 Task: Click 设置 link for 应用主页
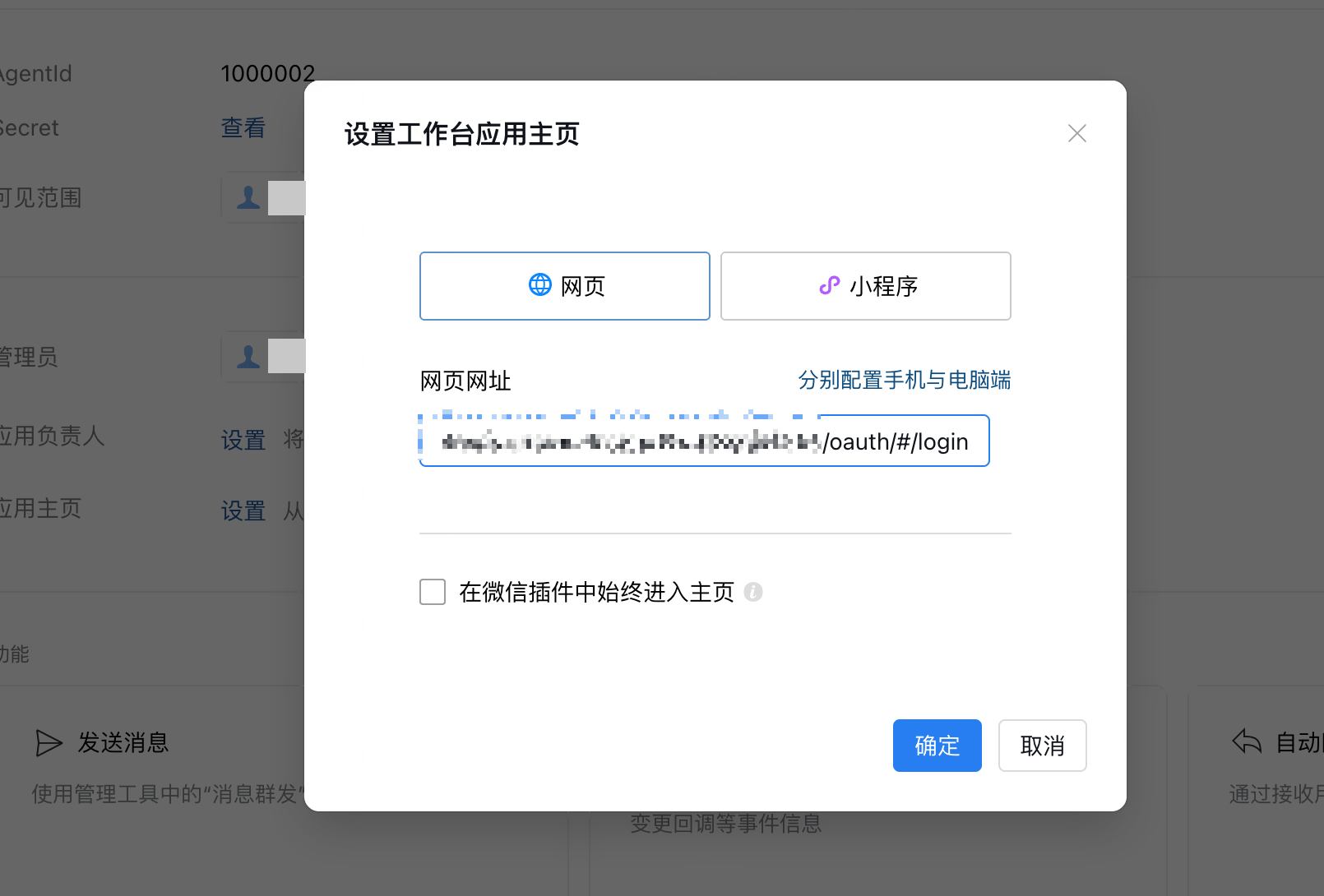click(243, 510)
